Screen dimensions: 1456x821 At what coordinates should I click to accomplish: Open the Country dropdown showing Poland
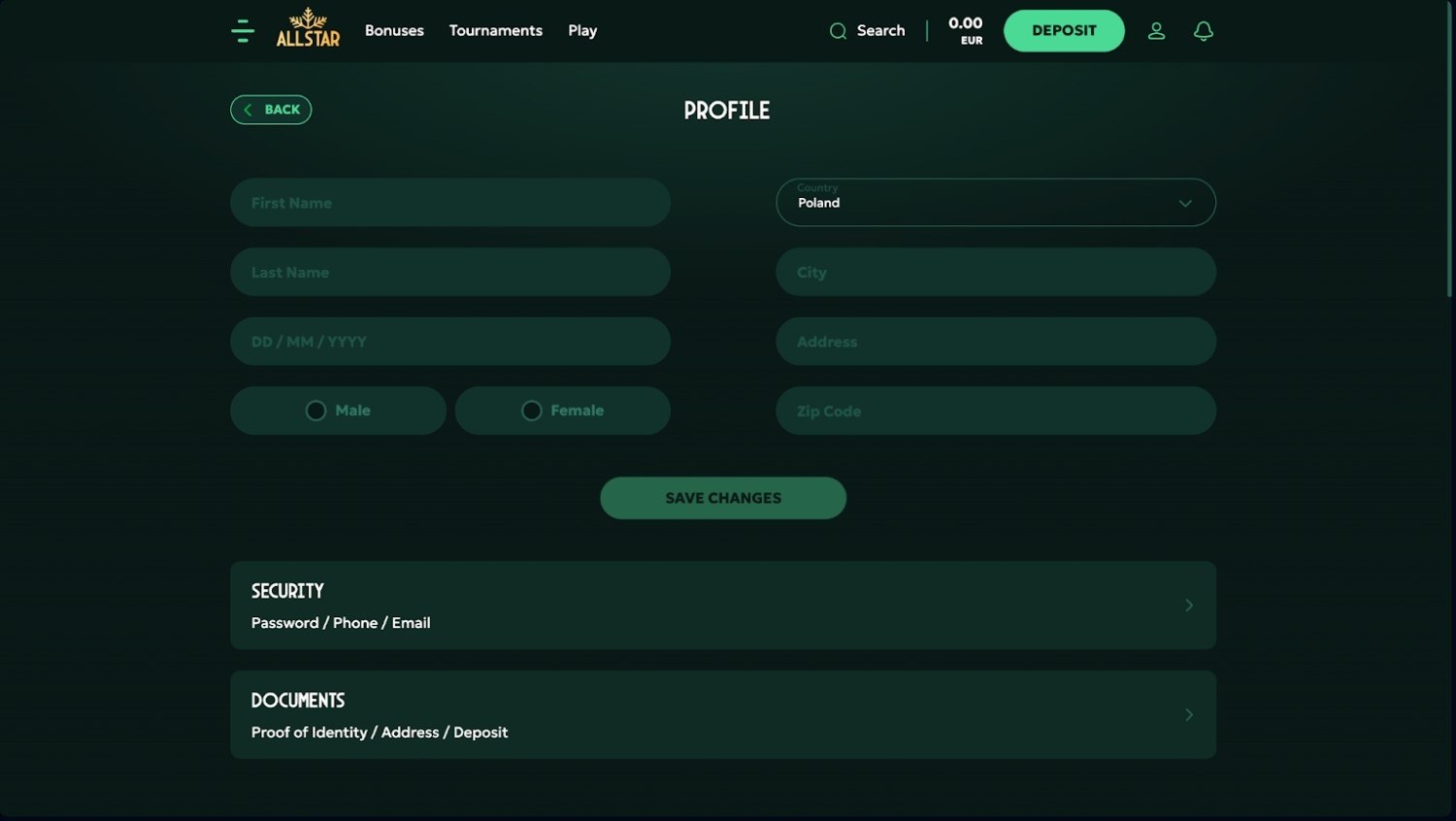(x=995, y=203)
